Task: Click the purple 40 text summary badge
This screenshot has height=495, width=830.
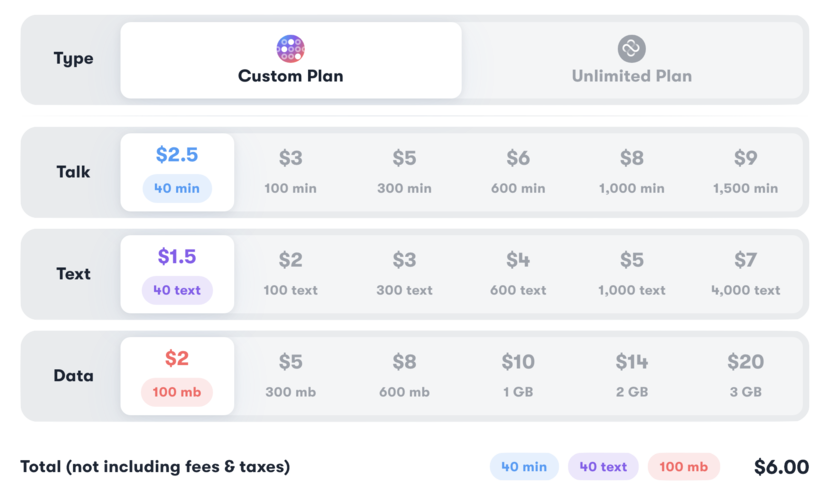Action: pos(603,467)
